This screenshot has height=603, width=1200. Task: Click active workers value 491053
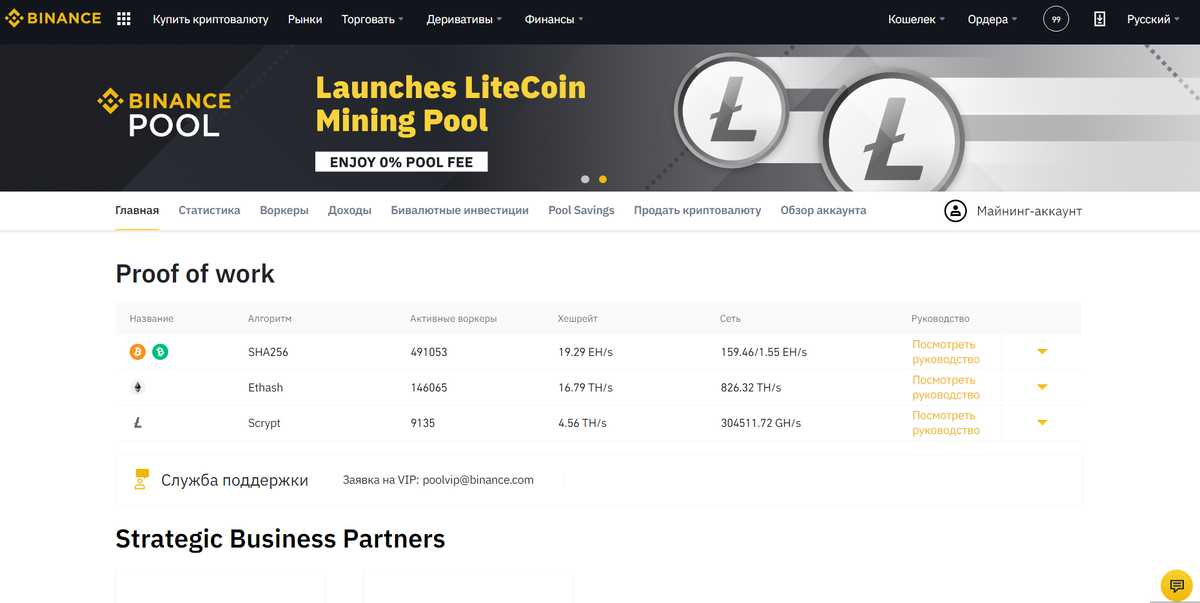coord(429,352)
